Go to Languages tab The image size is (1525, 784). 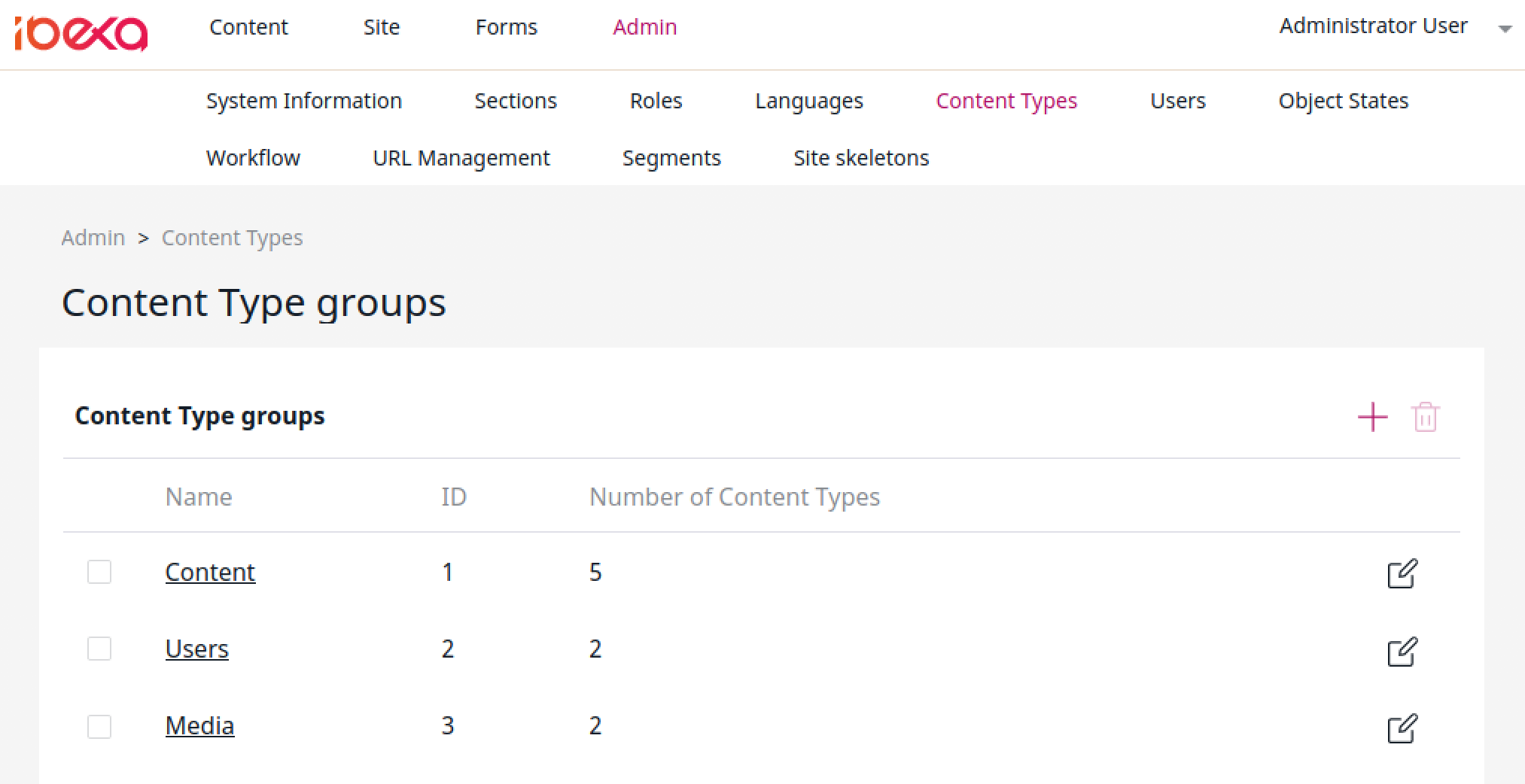click(x=809, y=101)
